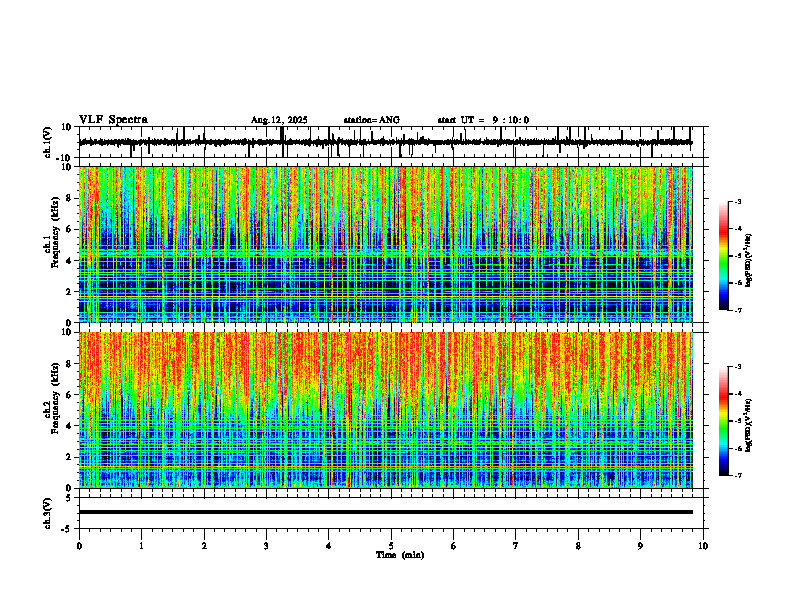This screenshot has height=612, width=792.
Task: Click the "6" kHz tick on ch.1 frequency axis
Action: tap(70, 229)
